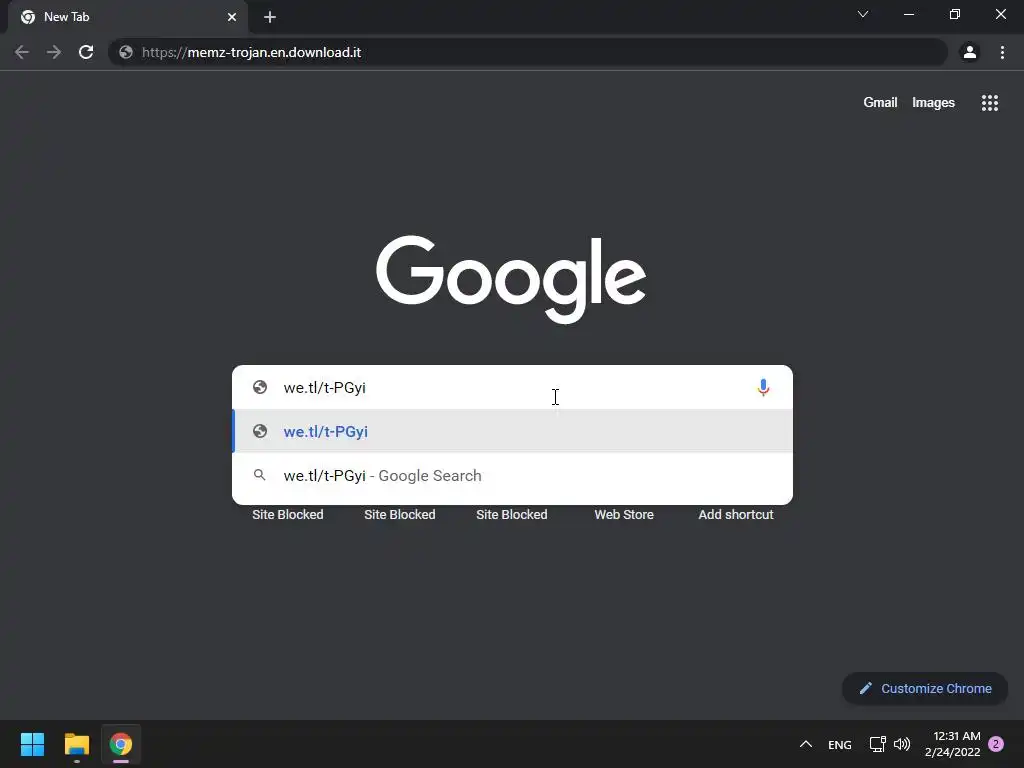Open the Web Store shortcut
This screenshot has width=1024, height=768.
click(624, 515)
